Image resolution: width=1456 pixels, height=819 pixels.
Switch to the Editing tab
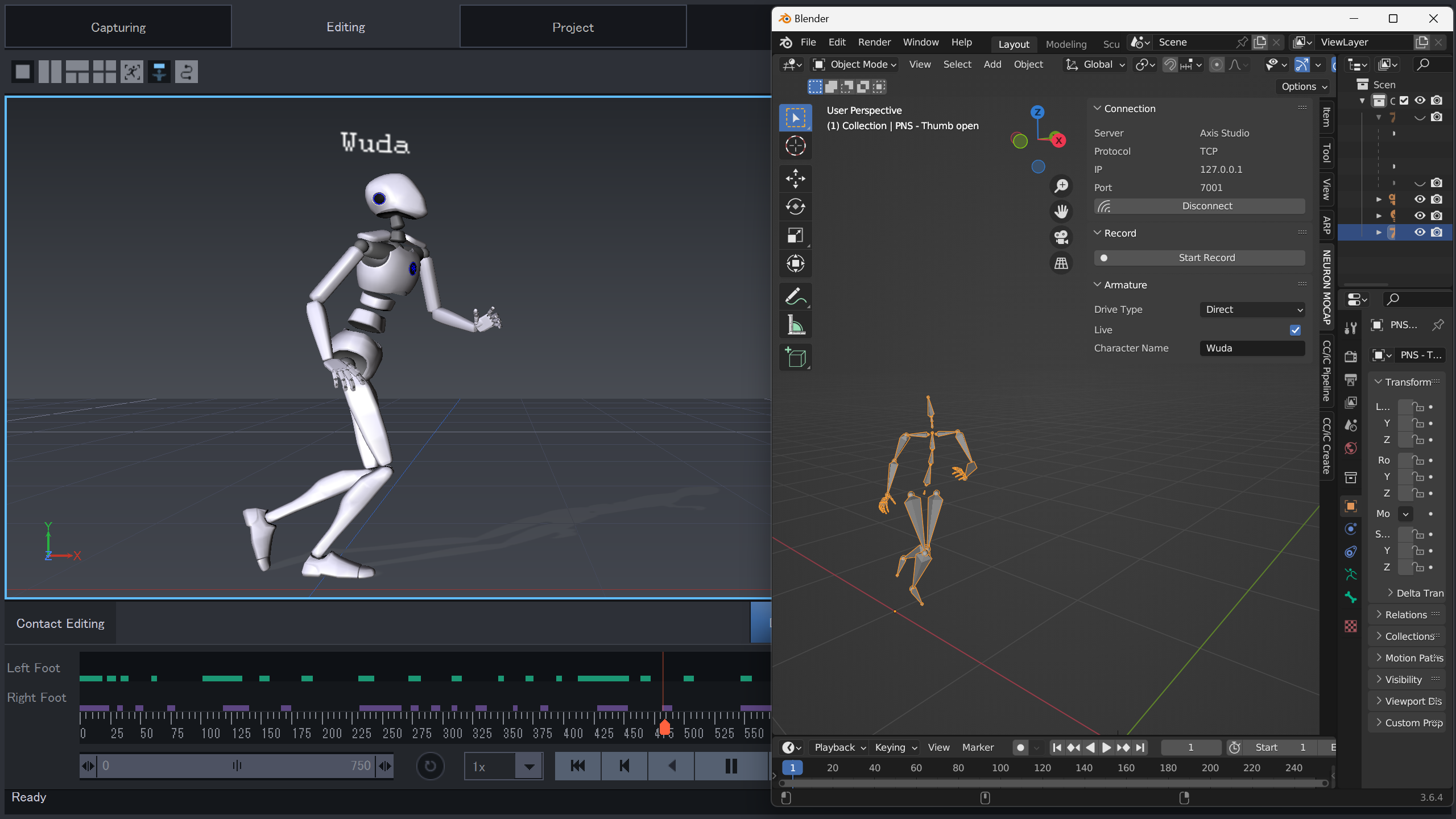click(x=345, y=27)
